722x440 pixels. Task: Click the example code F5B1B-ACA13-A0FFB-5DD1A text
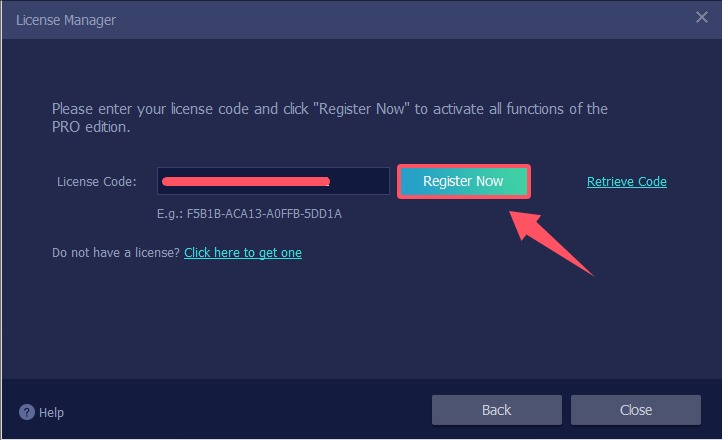[x=264, y=214]
